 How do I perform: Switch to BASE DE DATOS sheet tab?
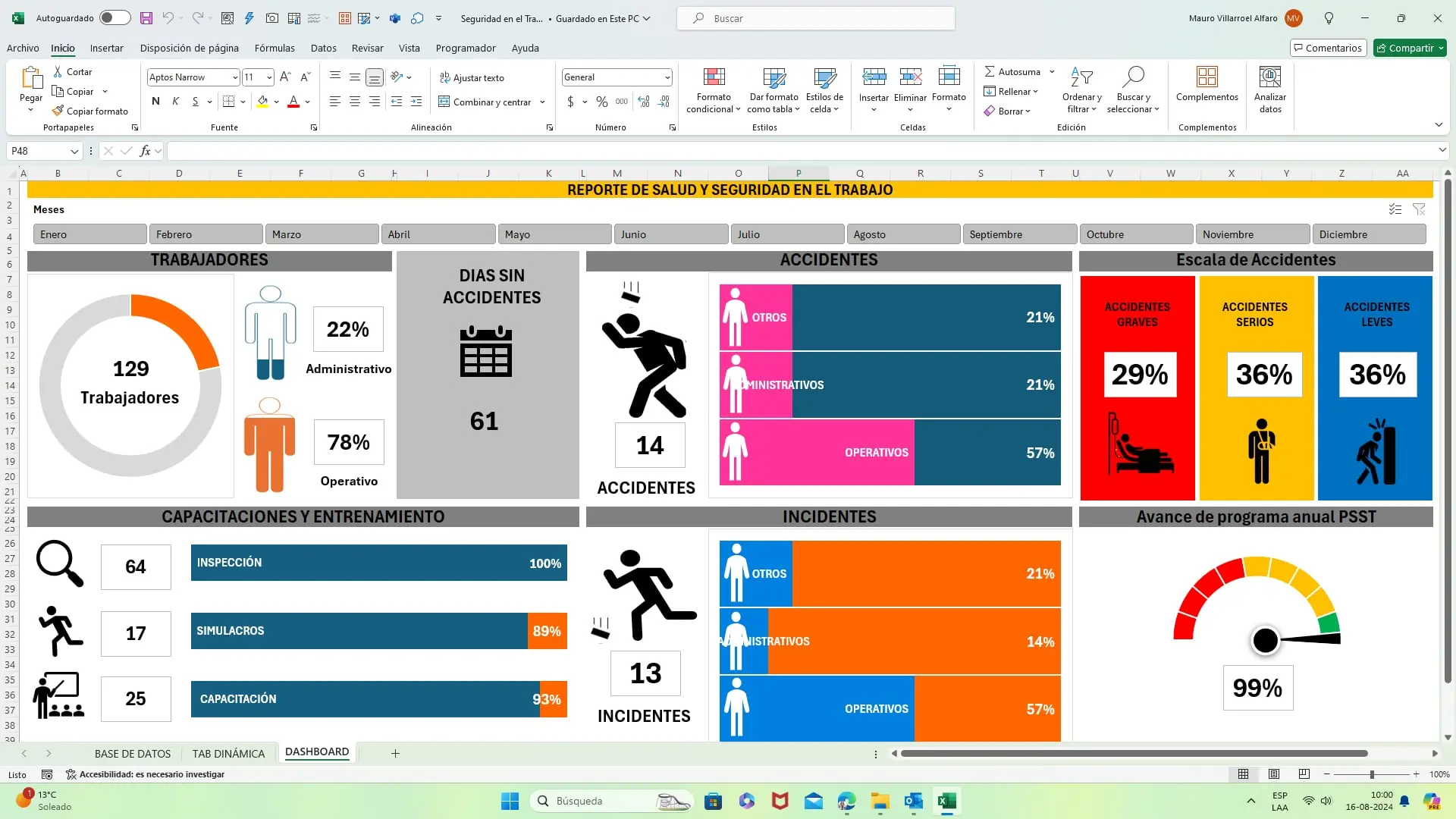click(x=133, y=754)
